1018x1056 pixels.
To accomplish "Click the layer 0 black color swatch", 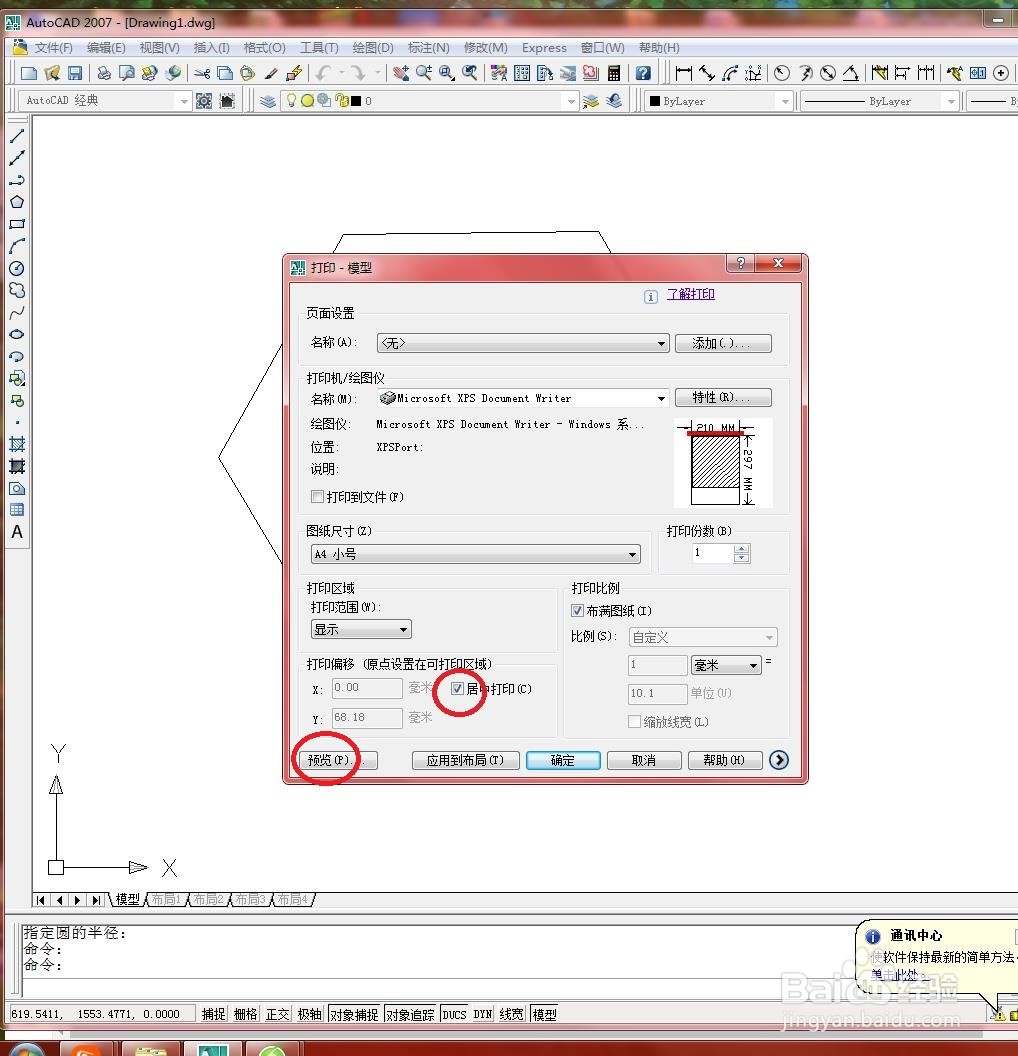I will [356, 101].
